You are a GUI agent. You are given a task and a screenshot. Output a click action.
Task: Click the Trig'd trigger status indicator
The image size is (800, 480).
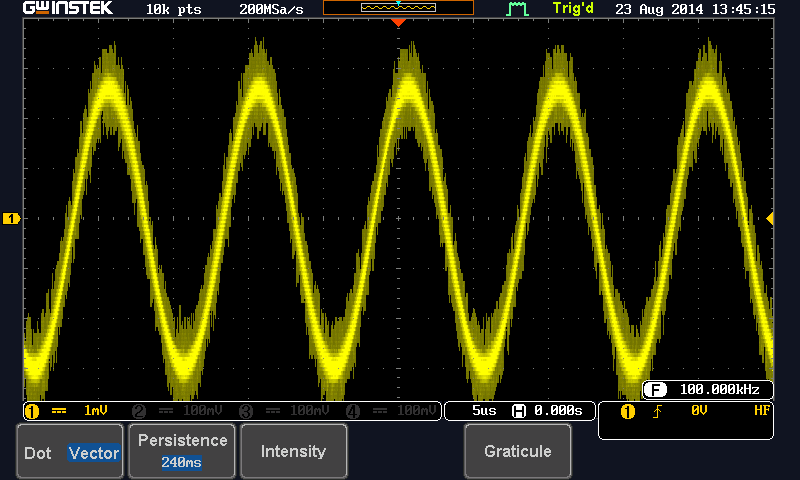(x=577, y=9)
